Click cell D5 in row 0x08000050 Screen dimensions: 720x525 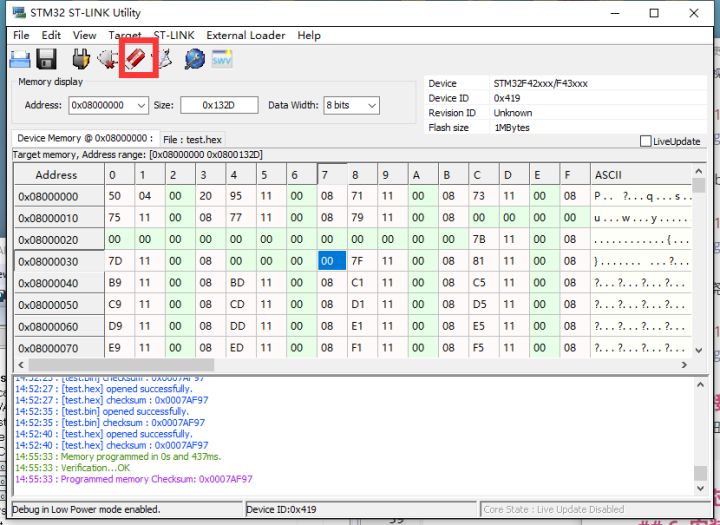(484, 304)
